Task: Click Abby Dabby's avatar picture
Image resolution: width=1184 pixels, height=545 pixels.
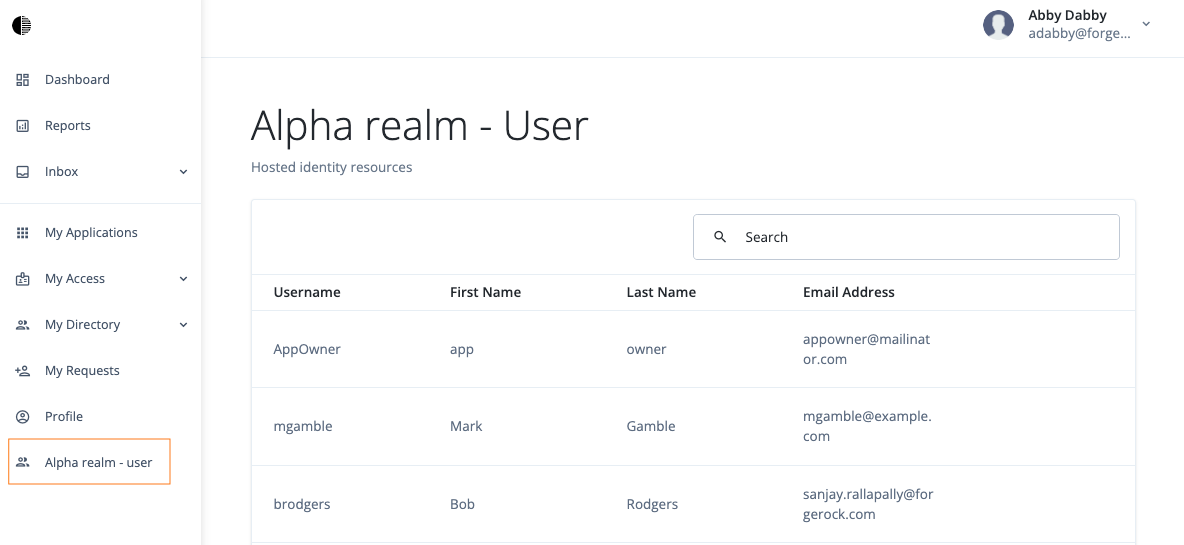Action: tap(998, 25)
